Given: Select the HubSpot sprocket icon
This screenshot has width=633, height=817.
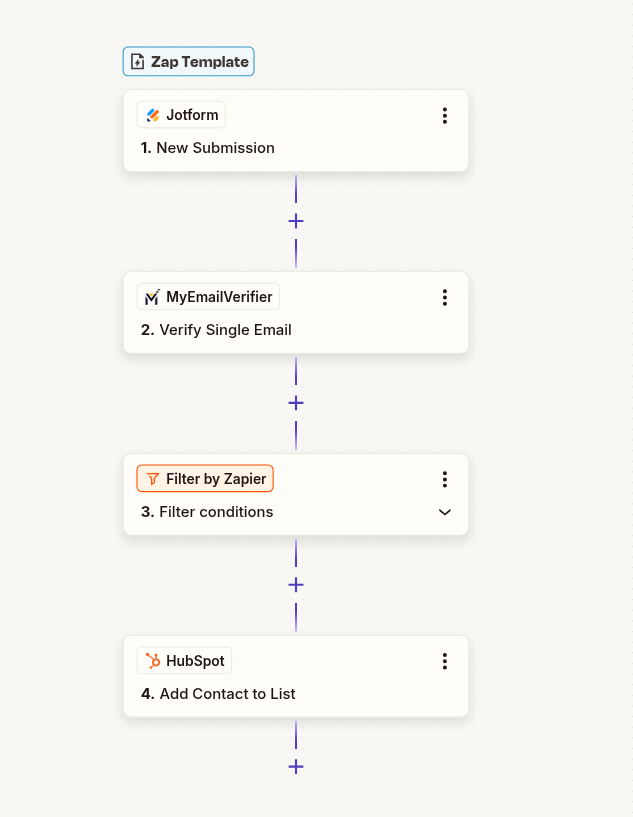Looking at the screenshot, I should [x=154, y=660].
